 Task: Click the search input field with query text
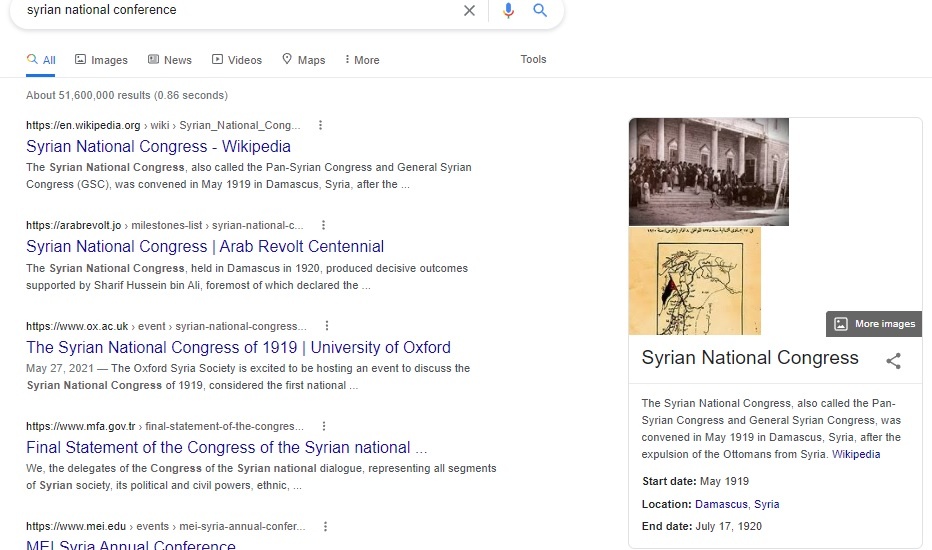coord(238,10)
